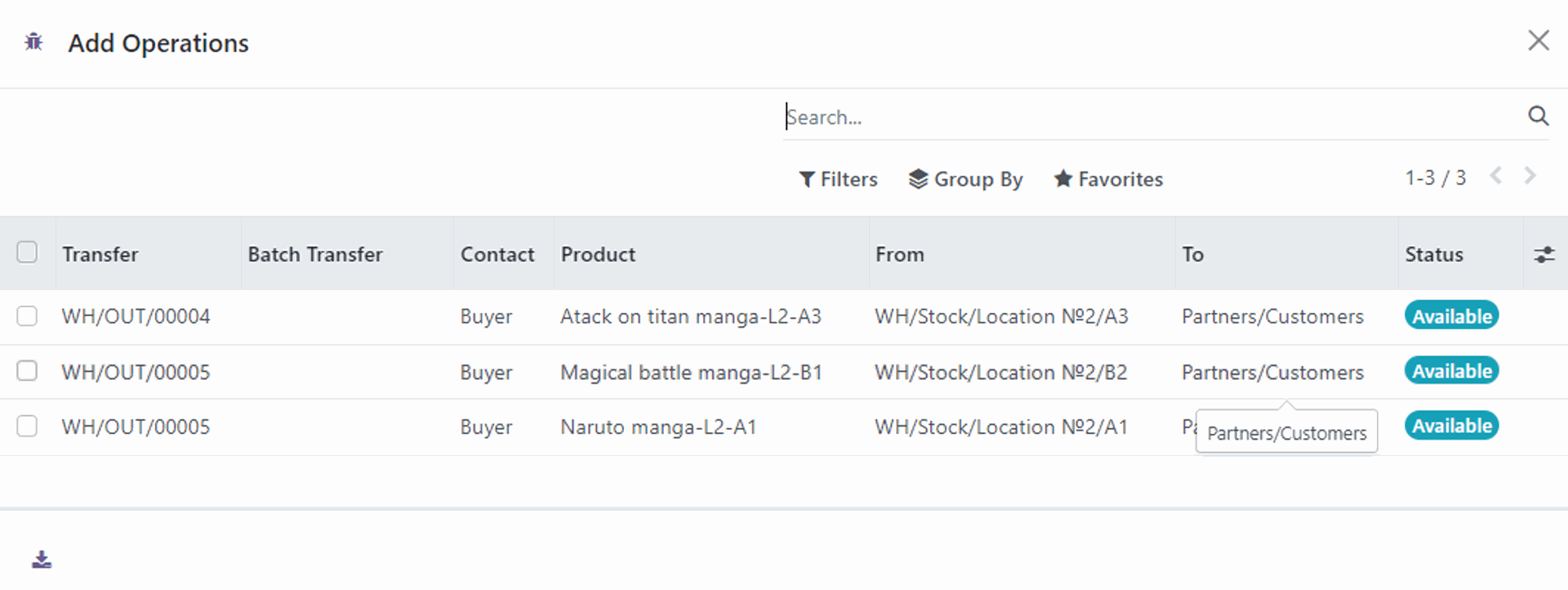
Task: Click the debug bug icon
Action: pos(33,42)
